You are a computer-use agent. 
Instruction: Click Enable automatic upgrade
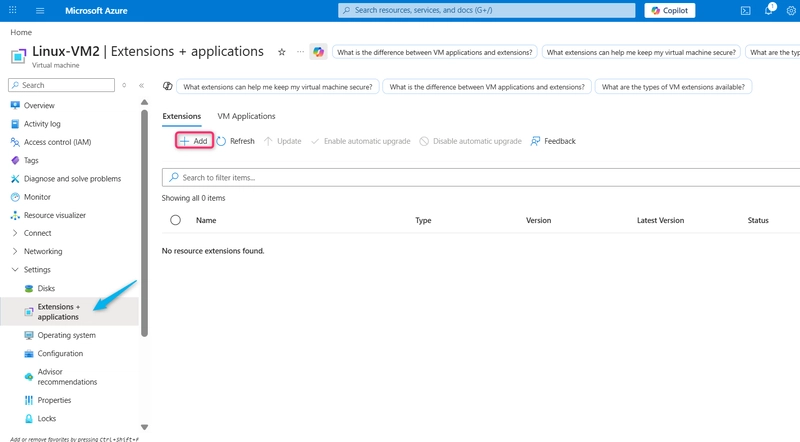(x=360, y=141)
